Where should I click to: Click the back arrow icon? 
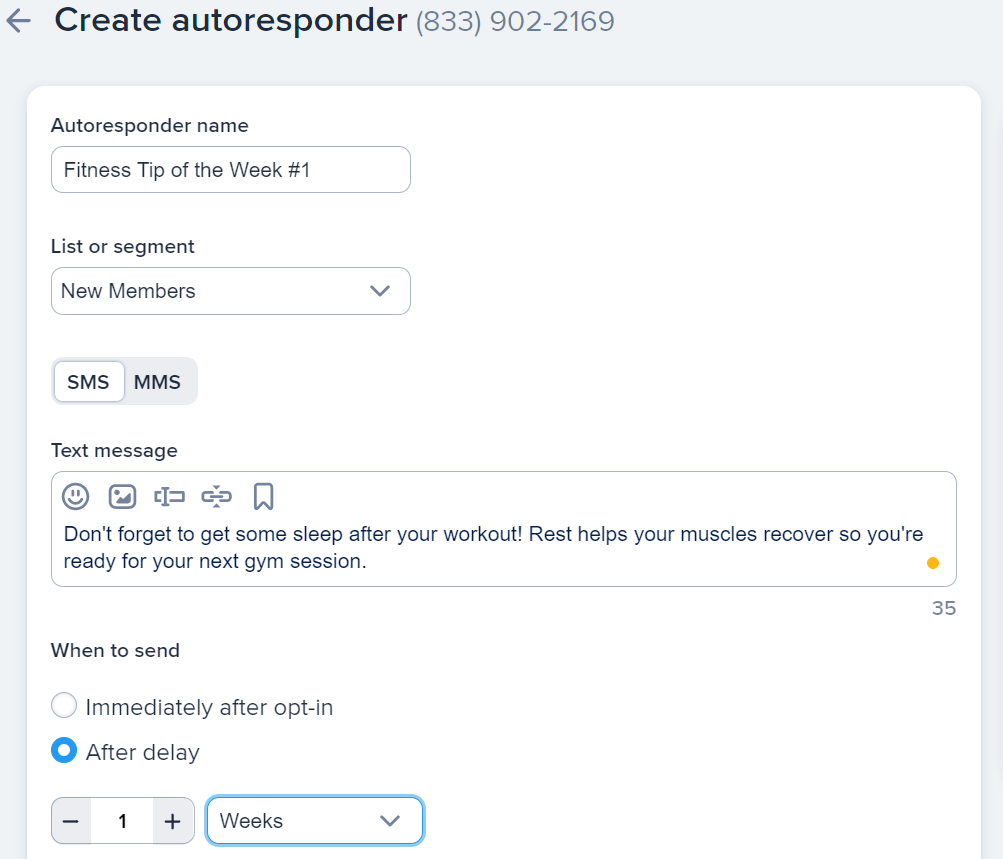[x=18, y=21]
